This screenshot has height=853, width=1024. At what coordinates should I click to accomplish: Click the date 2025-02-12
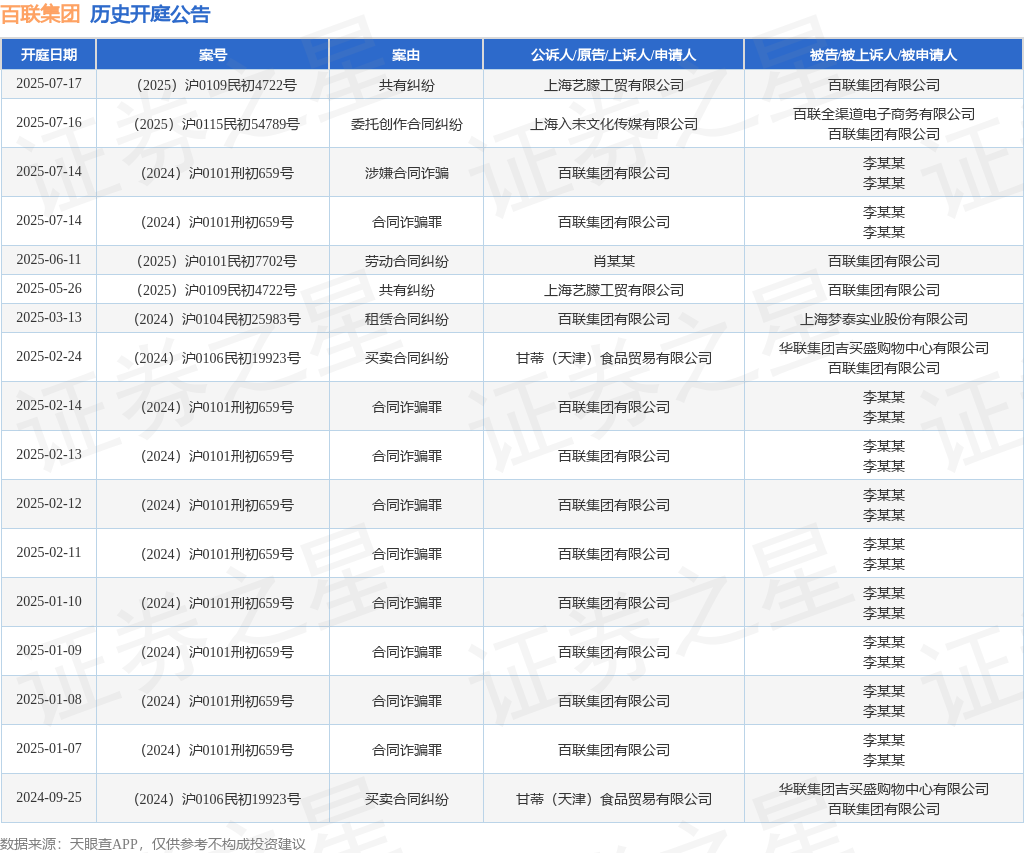[49, 504]
